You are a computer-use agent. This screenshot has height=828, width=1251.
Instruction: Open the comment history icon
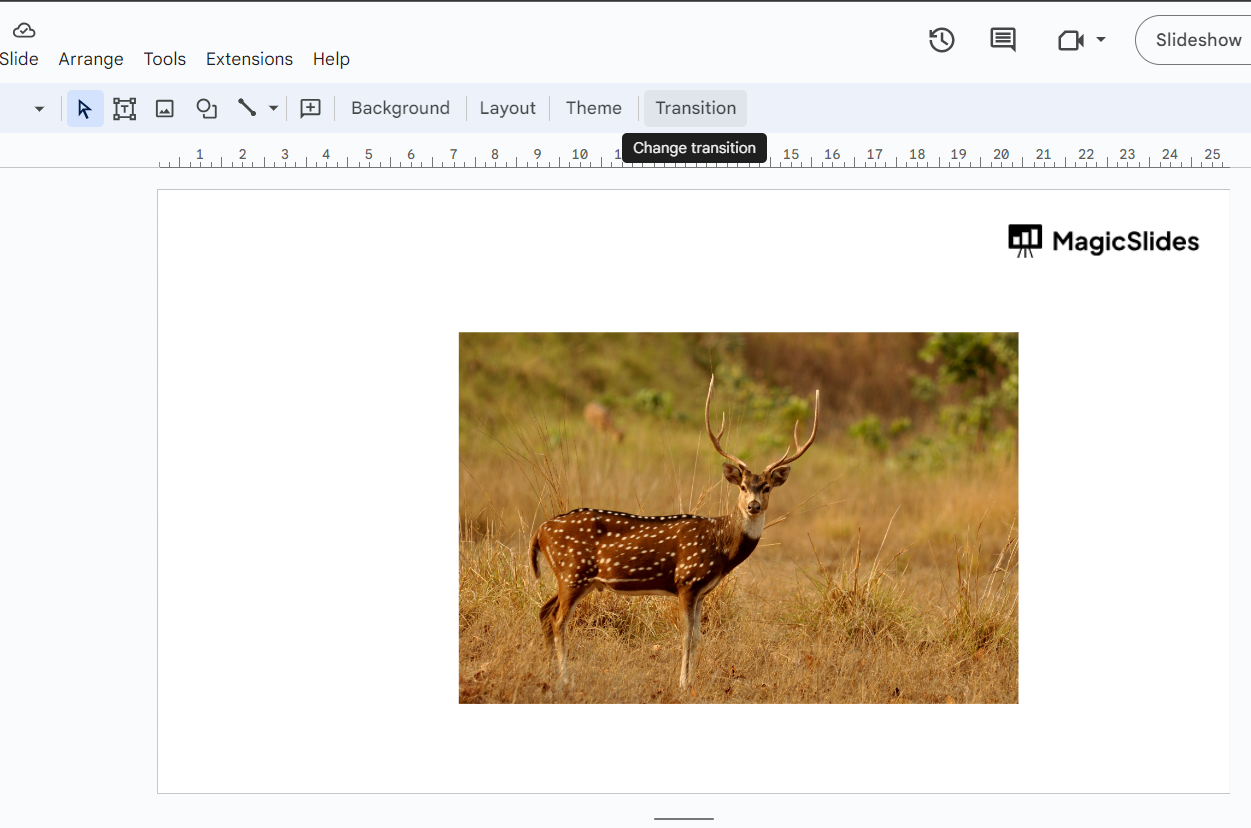pyautogui.click(x=1002, y=40)
